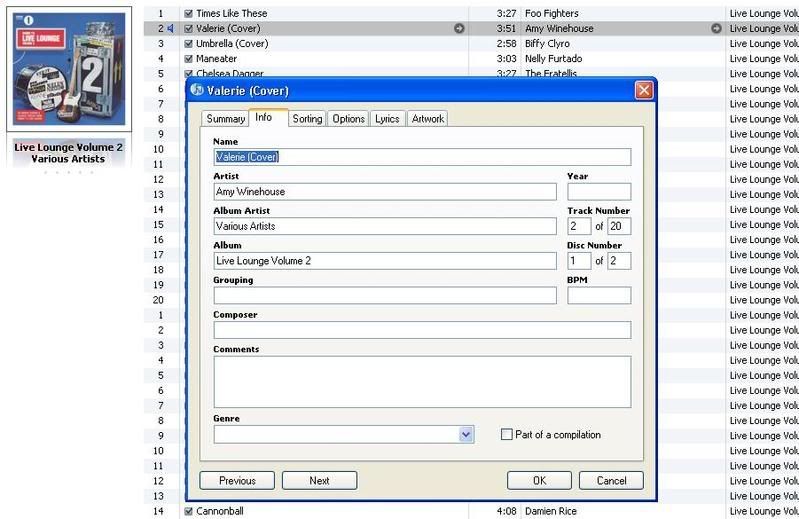Select the Cannonball track name
This screenshot has width=799, height=519.
click(220, 511)
